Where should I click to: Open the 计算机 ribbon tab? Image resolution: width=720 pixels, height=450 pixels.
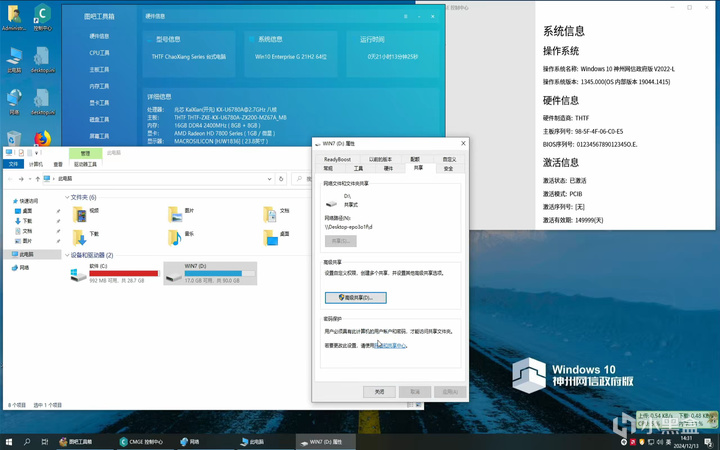click(36, 164)
